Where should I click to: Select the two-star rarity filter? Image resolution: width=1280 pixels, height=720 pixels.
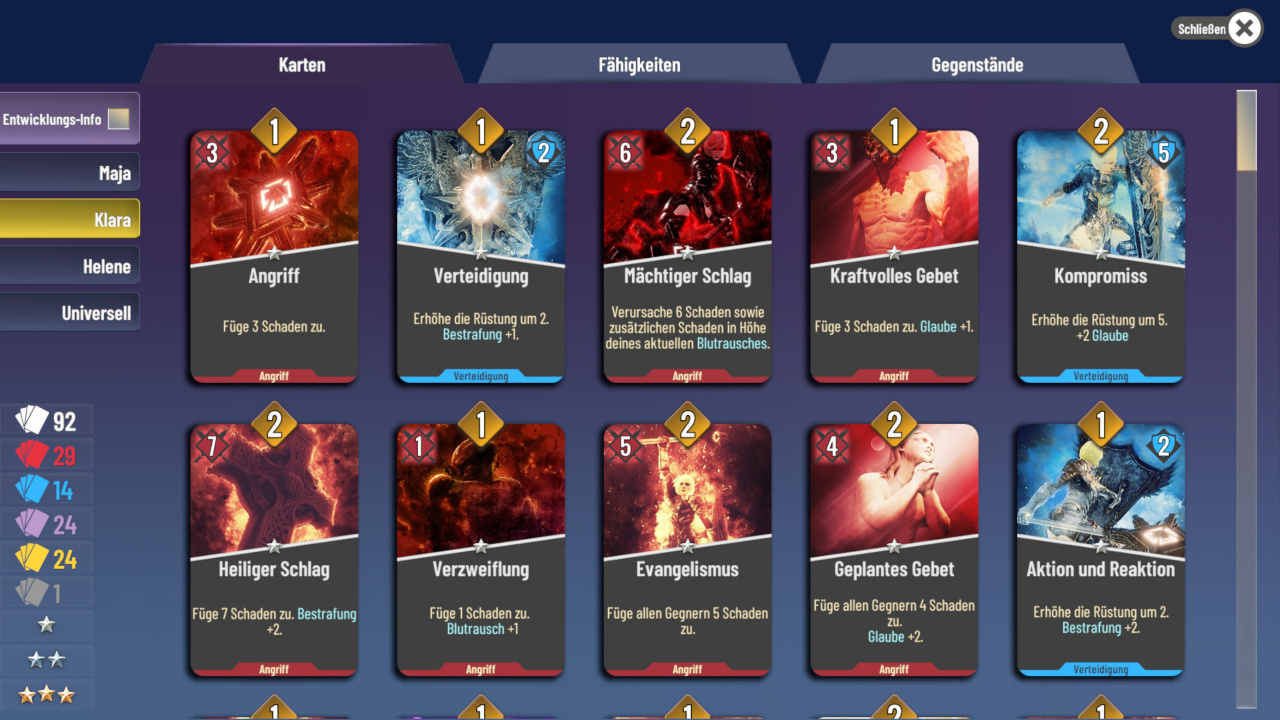[47, 660]
